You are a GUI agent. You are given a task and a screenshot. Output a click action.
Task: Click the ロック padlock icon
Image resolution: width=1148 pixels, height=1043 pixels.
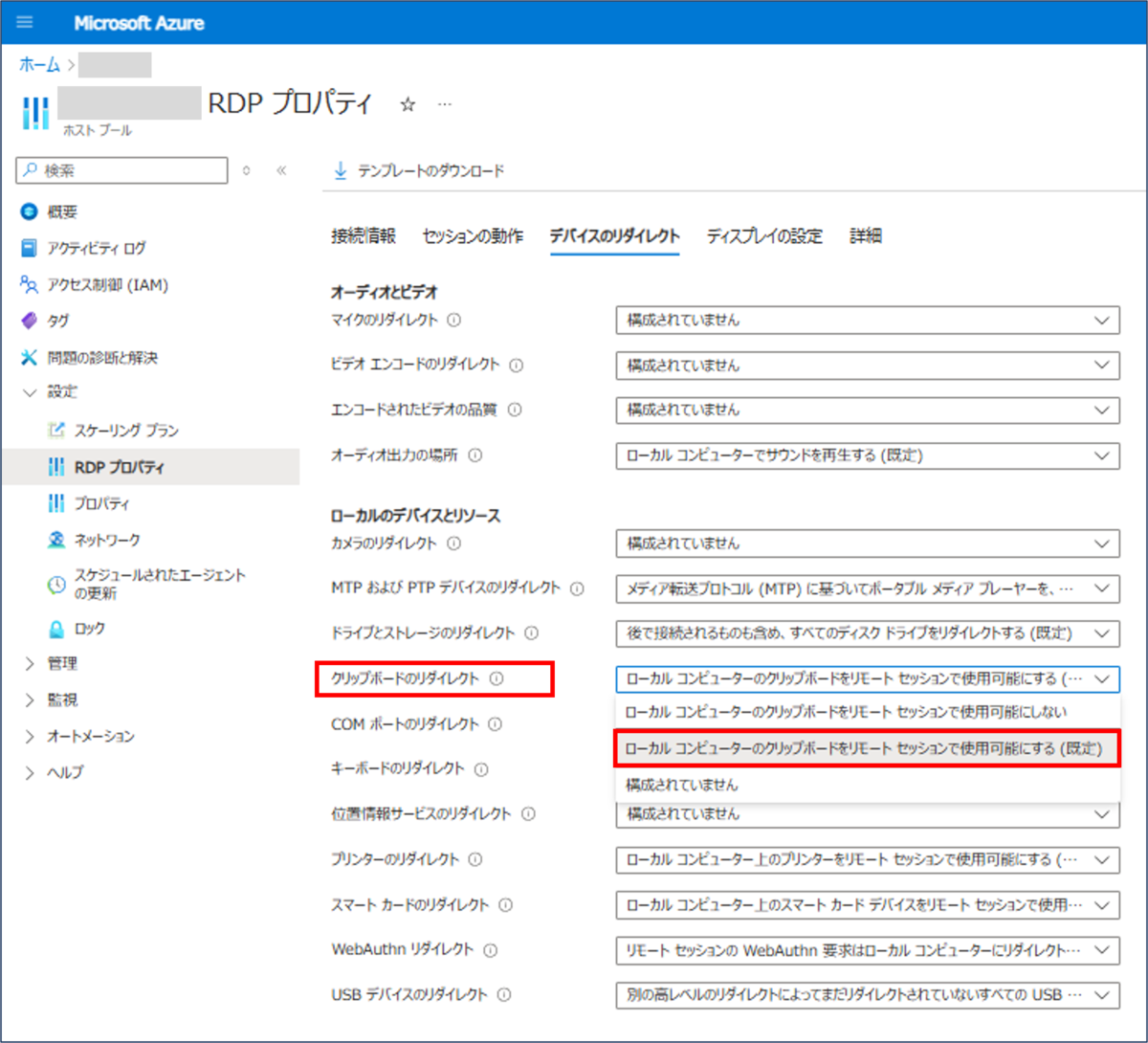coord(56,629)
